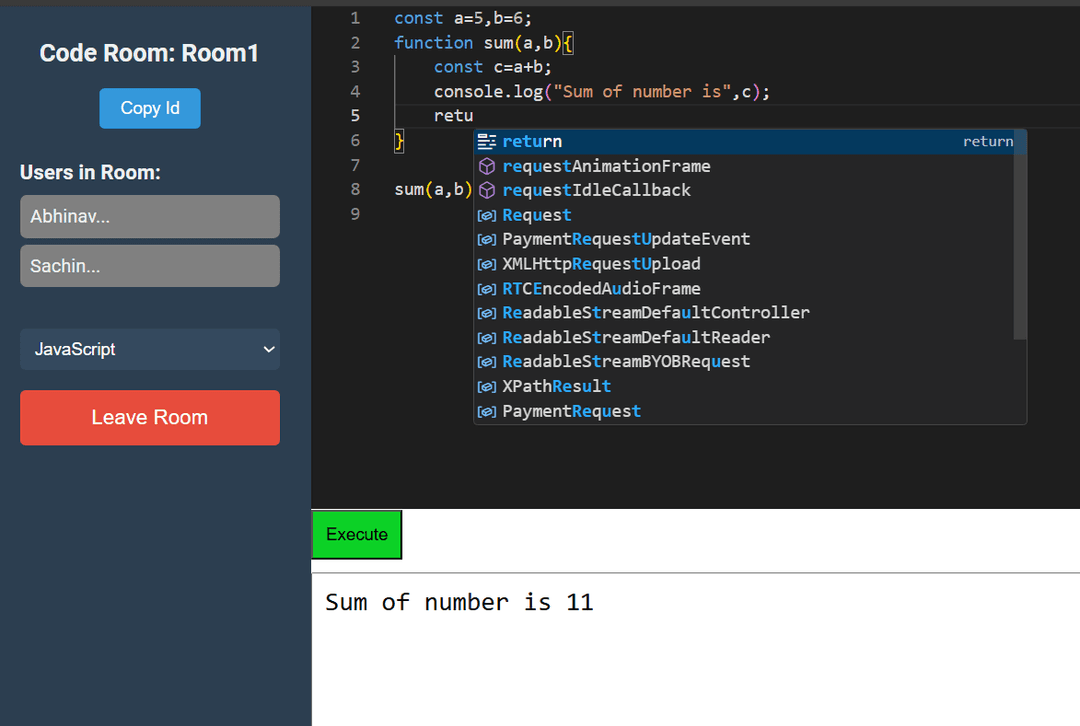
Task: Open the JavaScript language dropdown
Action: coord(150,349)
